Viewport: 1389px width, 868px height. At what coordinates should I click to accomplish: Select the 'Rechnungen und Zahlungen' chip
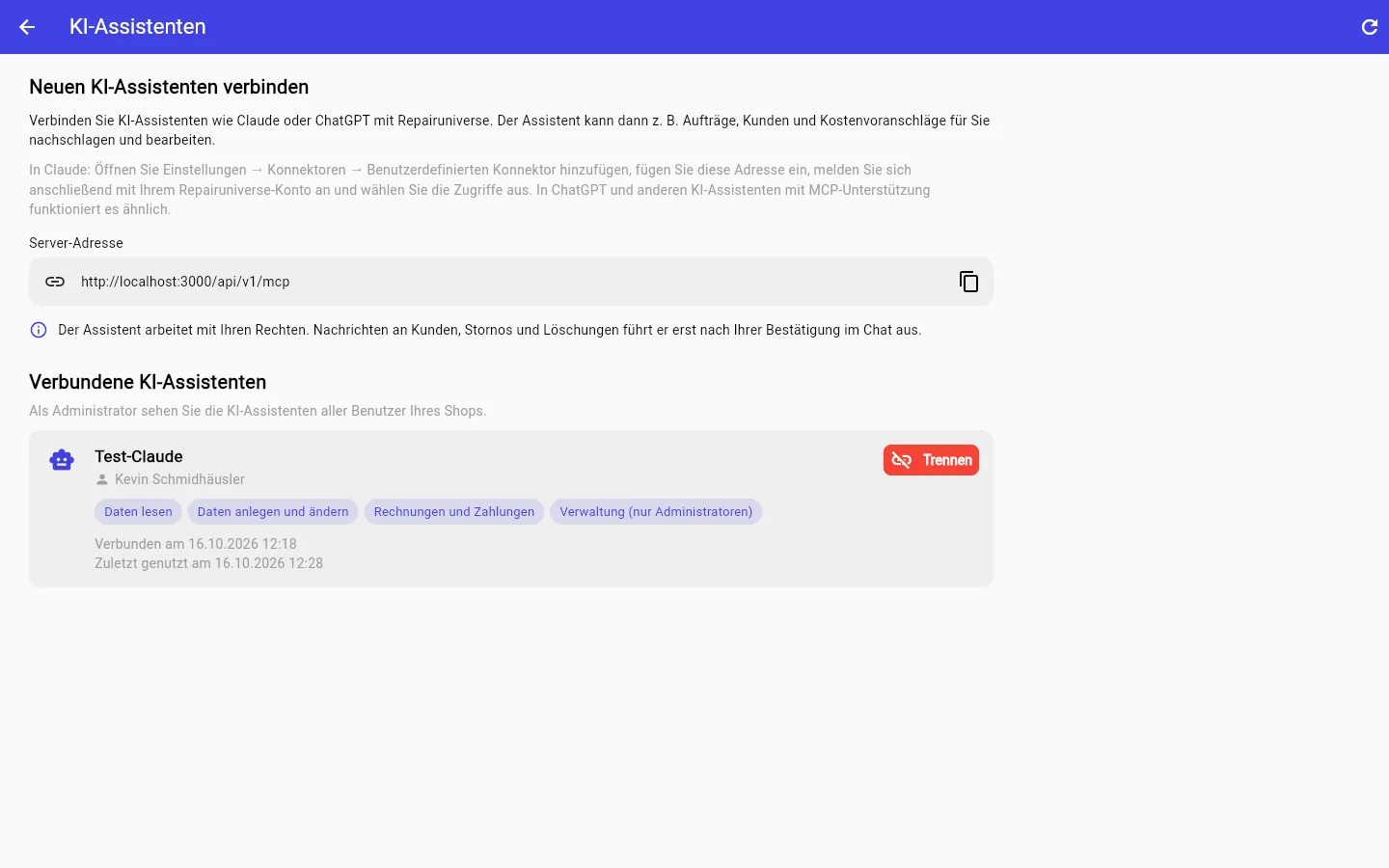pos(454,512)
